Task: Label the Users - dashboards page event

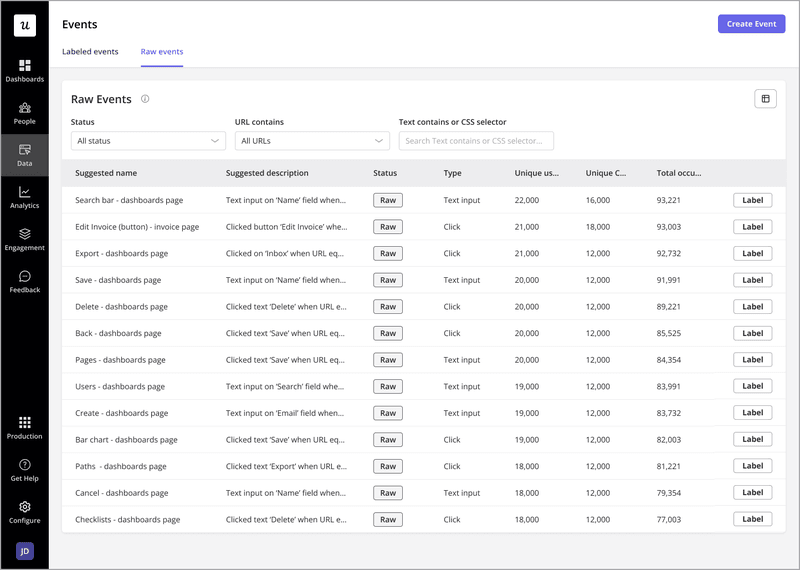Action: [x=753, y=386]
